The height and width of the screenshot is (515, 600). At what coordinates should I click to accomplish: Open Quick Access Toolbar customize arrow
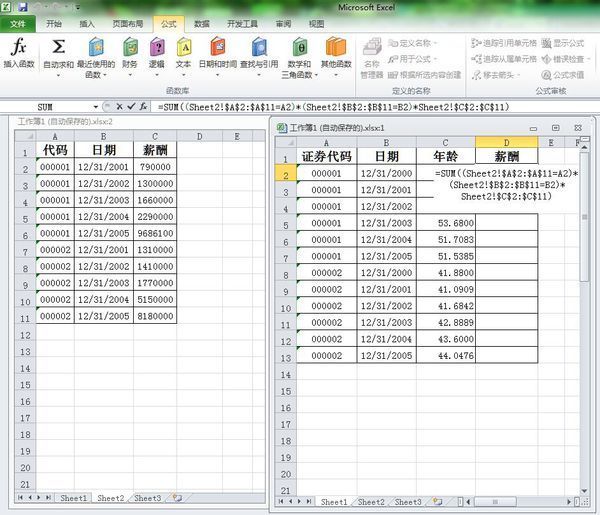click(x=78, y=7)
